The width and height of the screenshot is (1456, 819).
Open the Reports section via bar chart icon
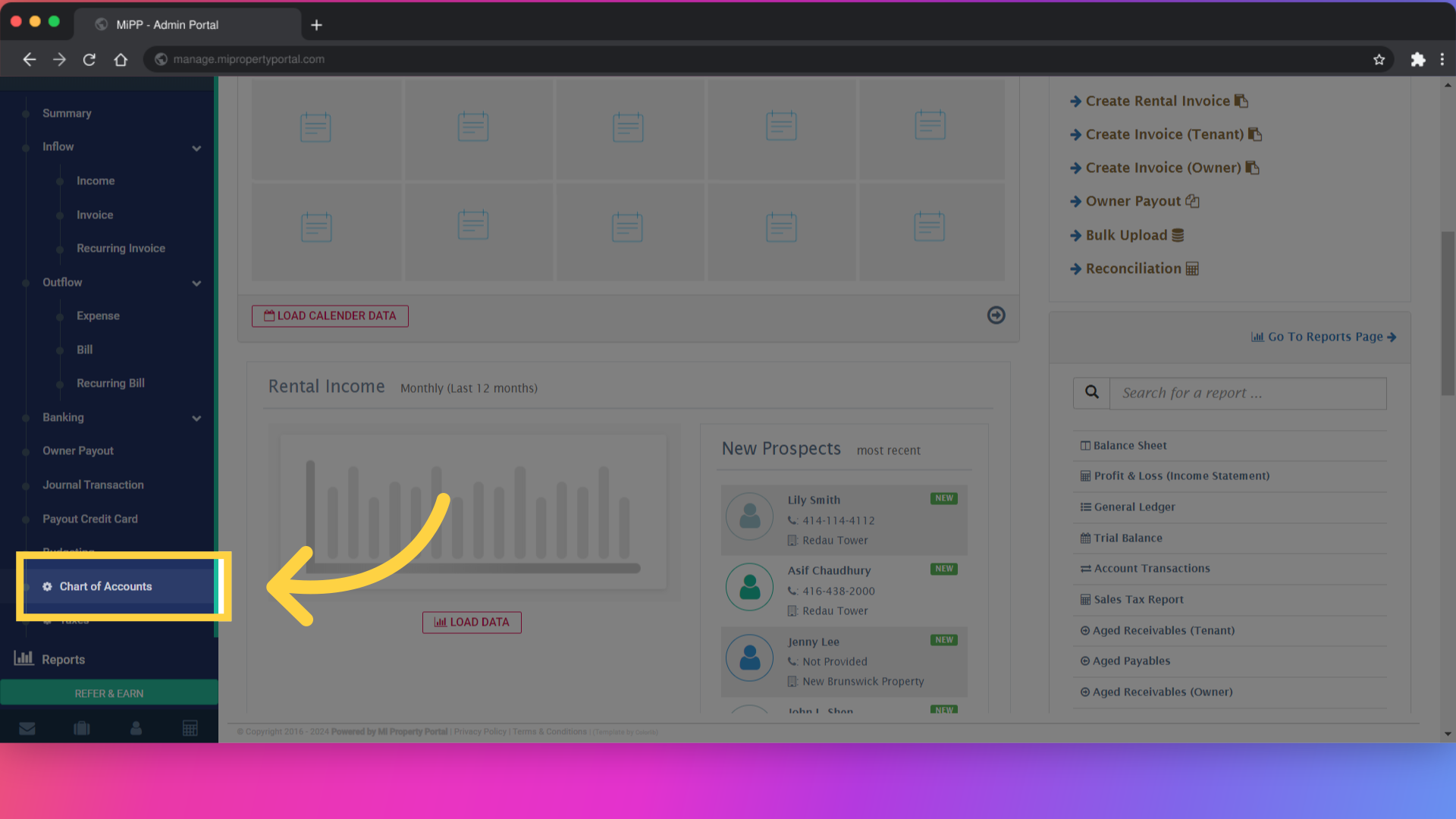point(24,659)
